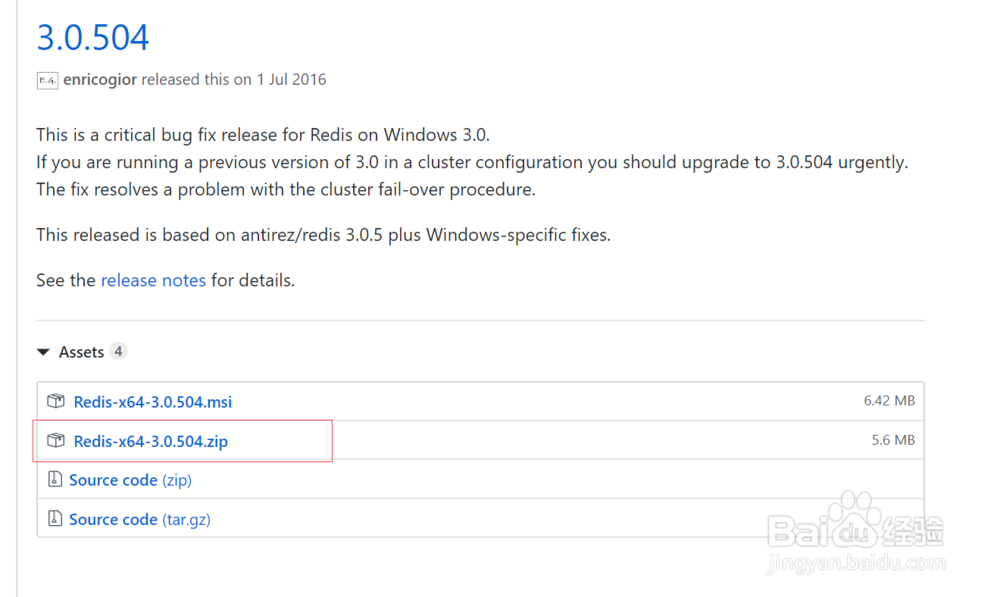Click the package icon beside Redis-x64-3.0.504.zip

tap(56, 440)
